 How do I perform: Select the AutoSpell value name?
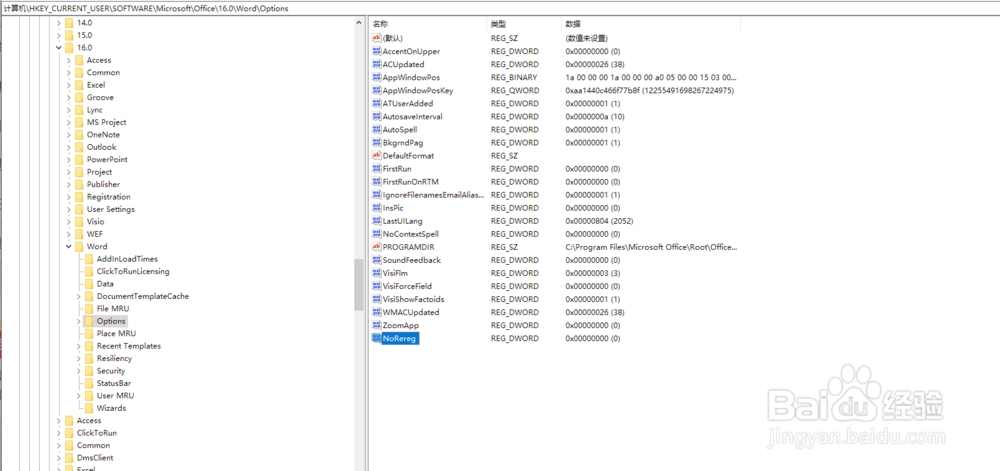[400, 129]
